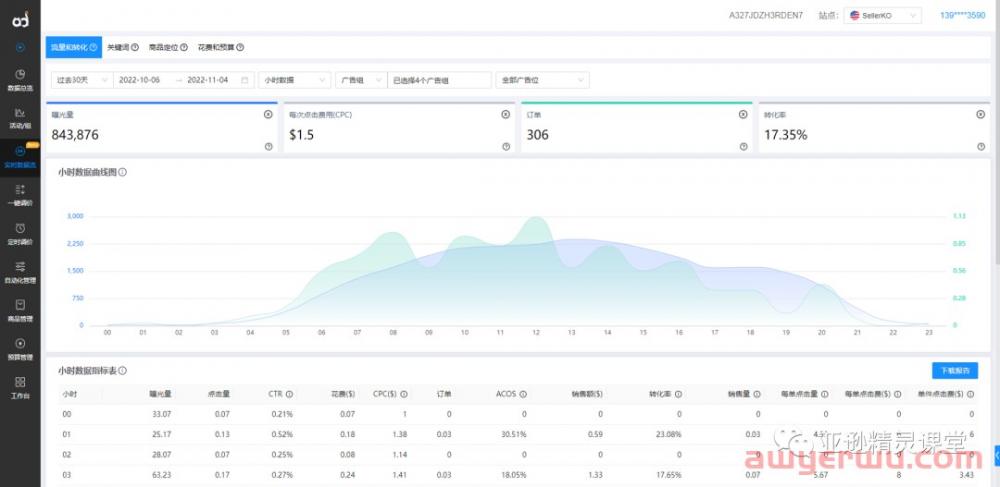Image resolution: width=1000 pixels, height=487 pixels.
Task: Open the 全部广告位 placement dropdown
Action: click(543, 80)
